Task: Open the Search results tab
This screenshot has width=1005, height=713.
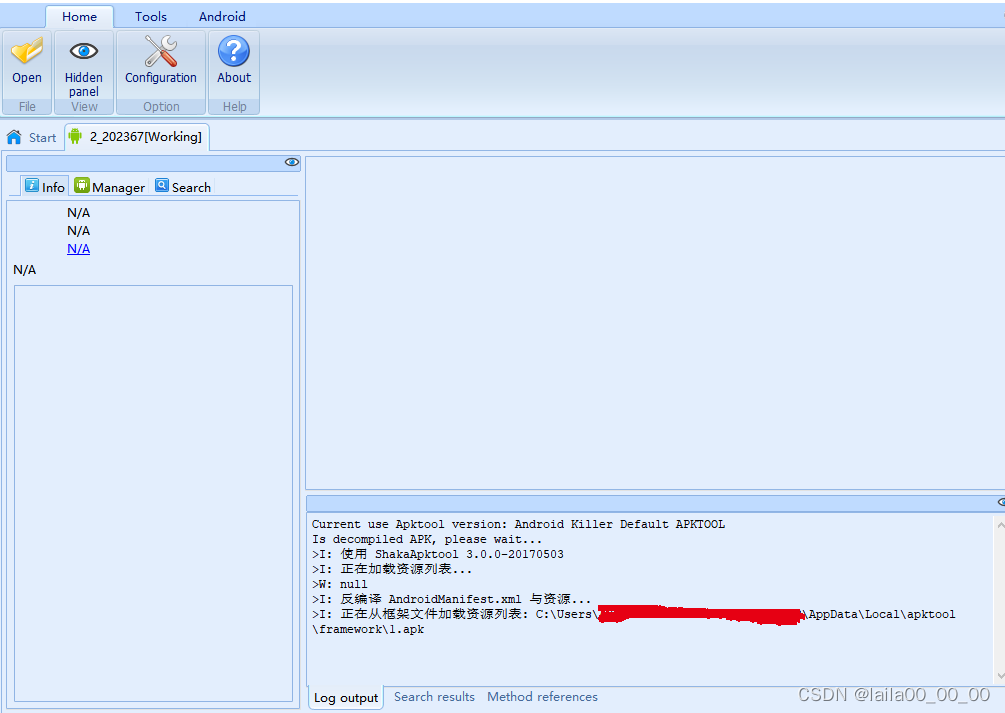Action: click(434, 697)
